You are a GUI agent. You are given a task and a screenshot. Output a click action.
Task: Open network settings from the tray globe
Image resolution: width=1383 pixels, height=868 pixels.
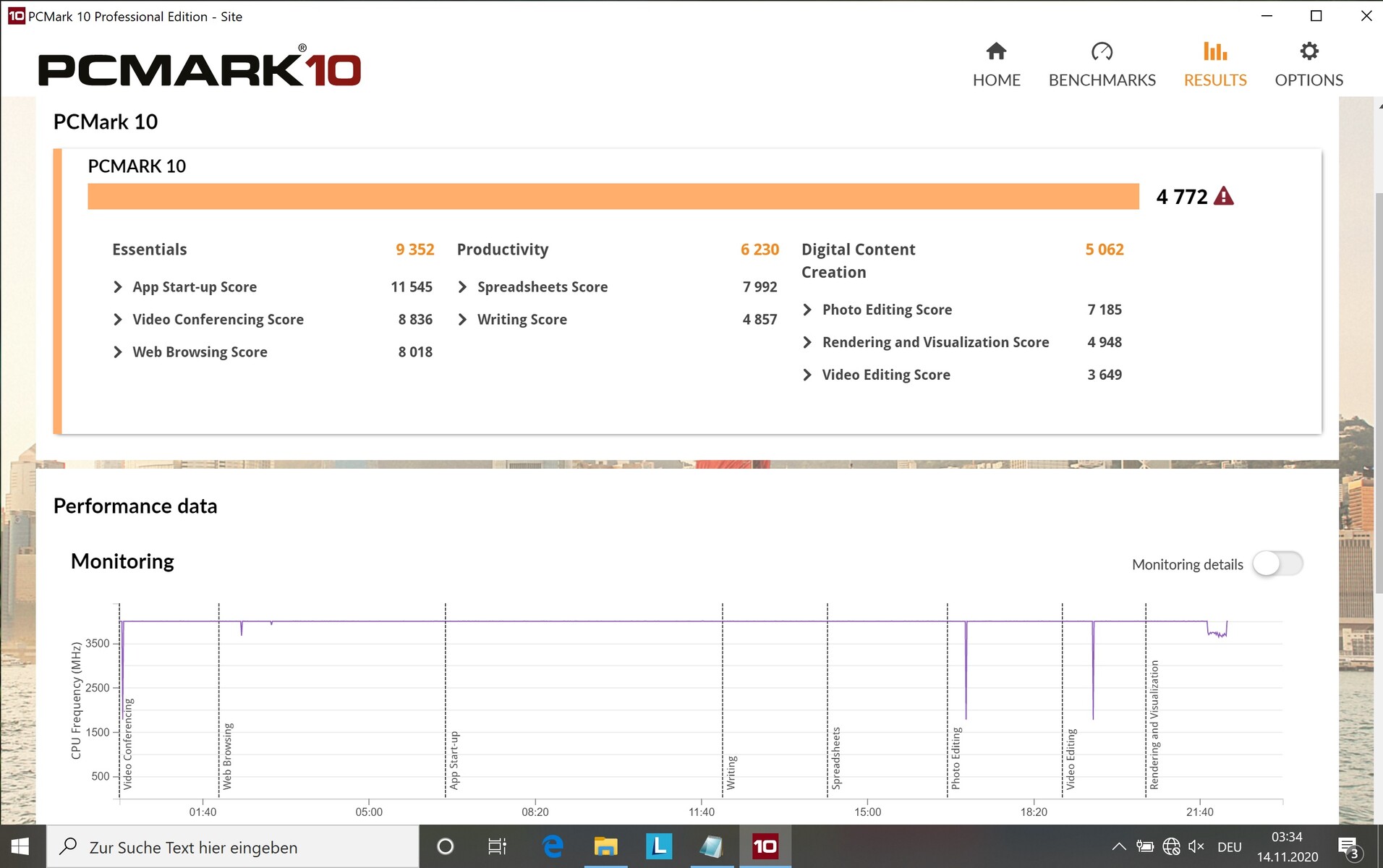(x=1171, y=846)
